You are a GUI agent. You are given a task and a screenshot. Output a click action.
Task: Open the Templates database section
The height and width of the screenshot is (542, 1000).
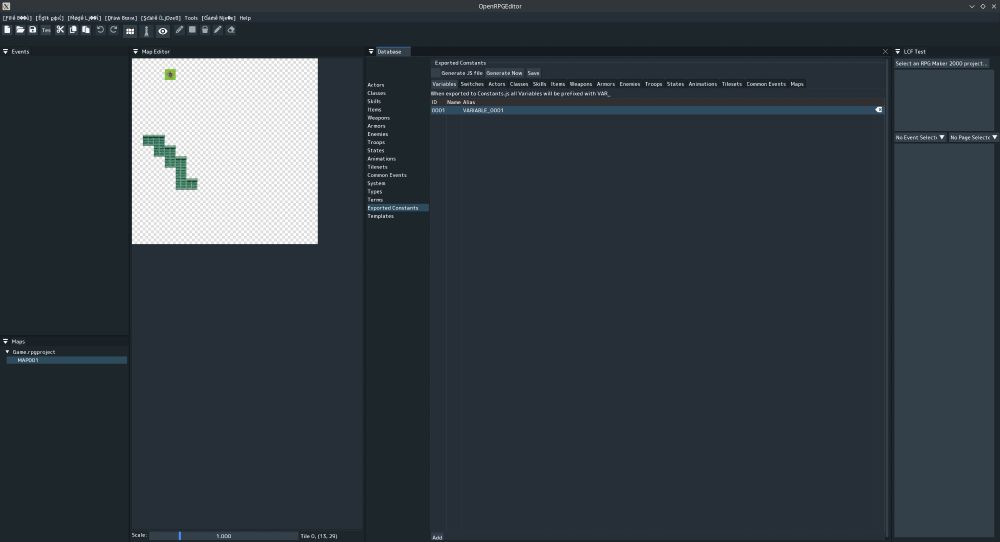coord(380,216)
